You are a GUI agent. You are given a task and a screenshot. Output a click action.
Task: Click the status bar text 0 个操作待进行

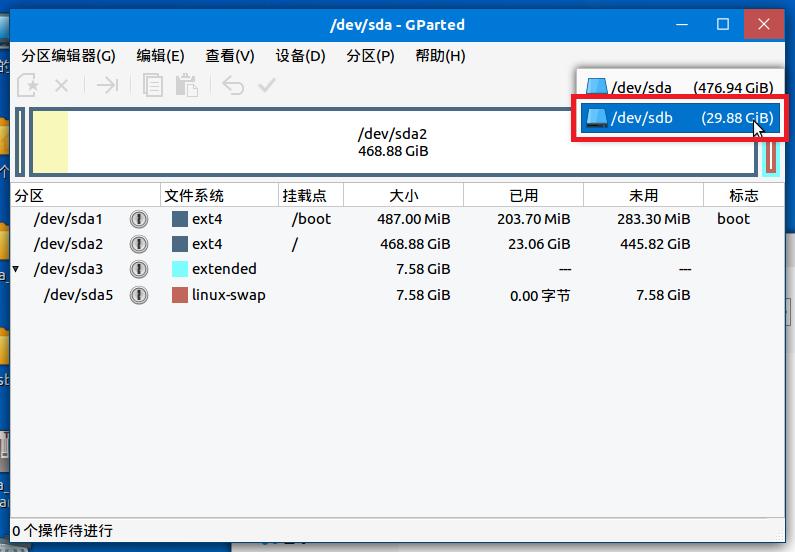(62, 531)
